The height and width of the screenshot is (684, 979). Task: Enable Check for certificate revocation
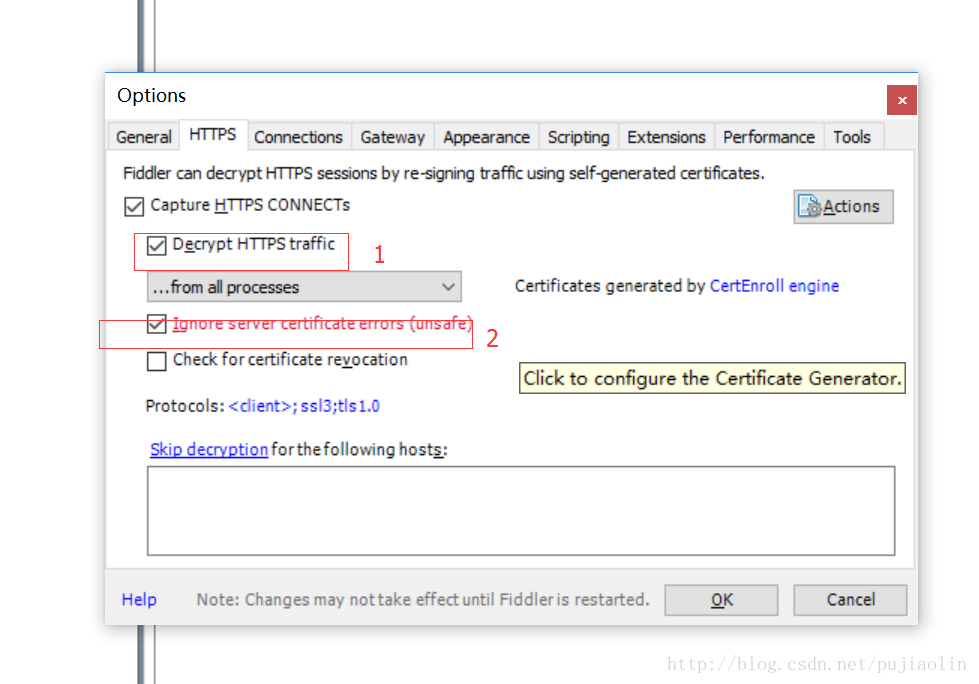[157, 360]
